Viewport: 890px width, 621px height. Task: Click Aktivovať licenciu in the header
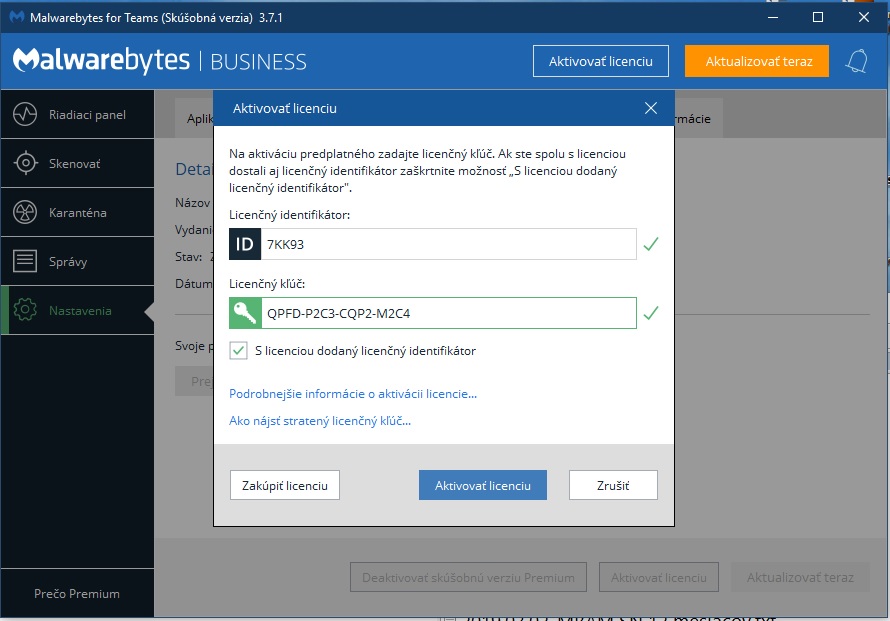[x=600, y=61]
